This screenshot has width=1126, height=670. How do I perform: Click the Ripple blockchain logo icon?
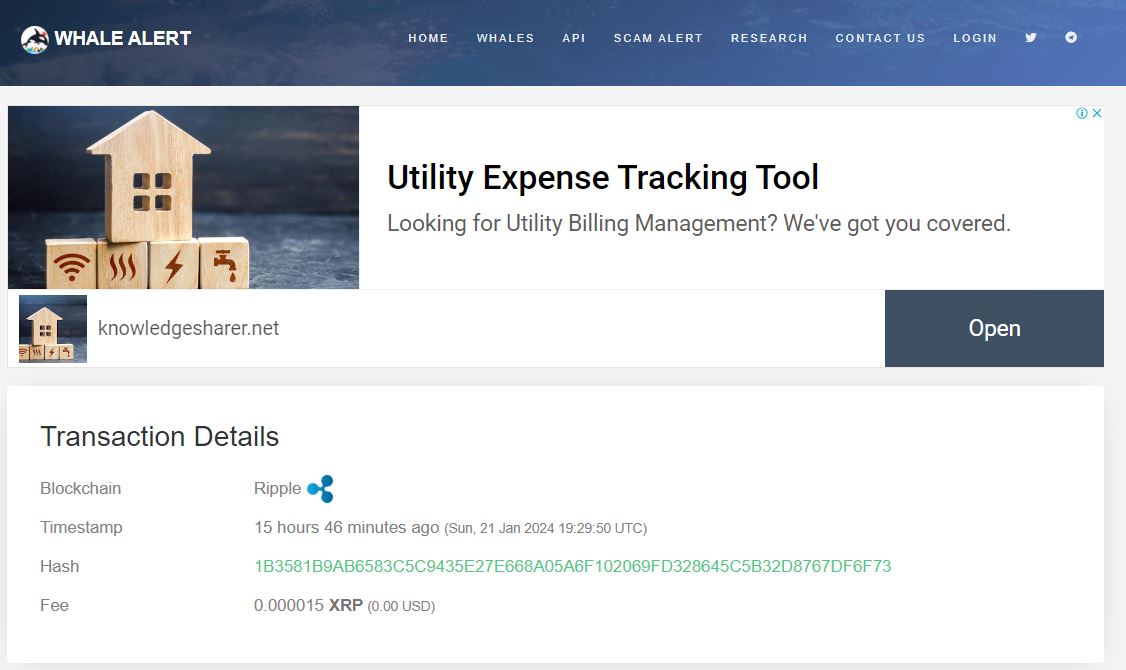point(320,488)
